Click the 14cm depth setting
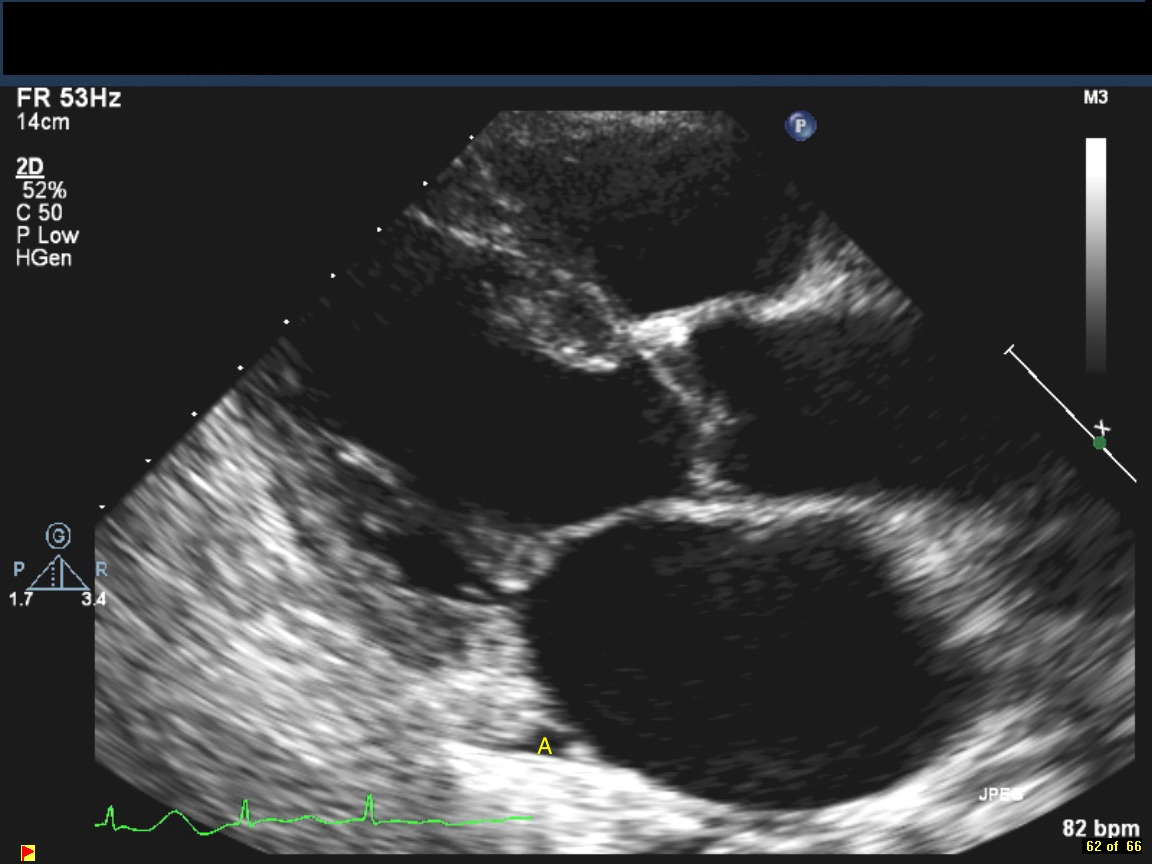The height and width of the screenshot is (864, 1152). click(43, 123)
